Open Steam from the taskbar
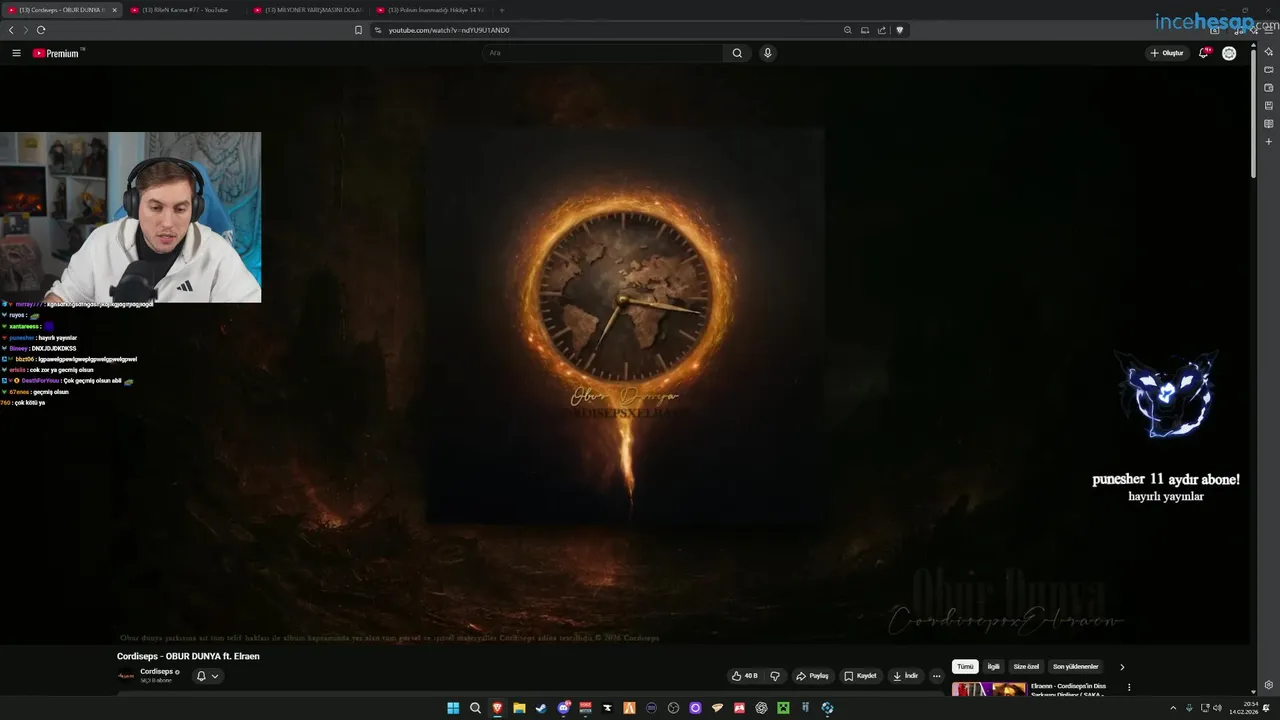 [x=541, y=708]
